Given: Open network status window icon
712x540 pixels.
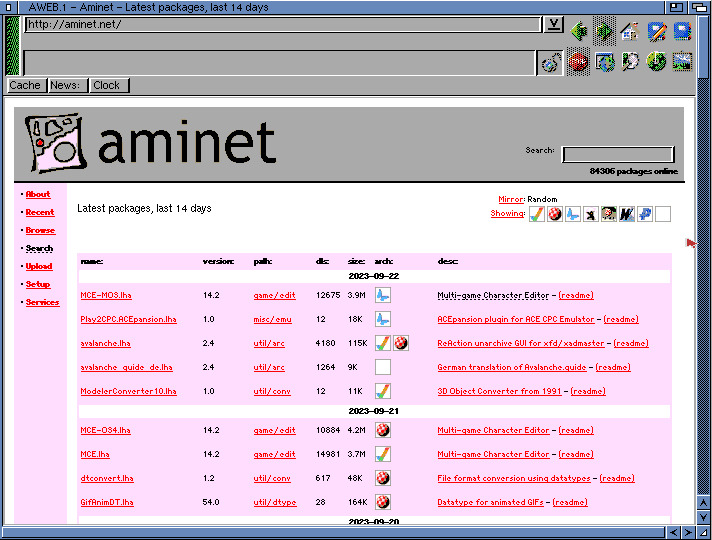Looking at the screenshot, I should pos(604,61).
